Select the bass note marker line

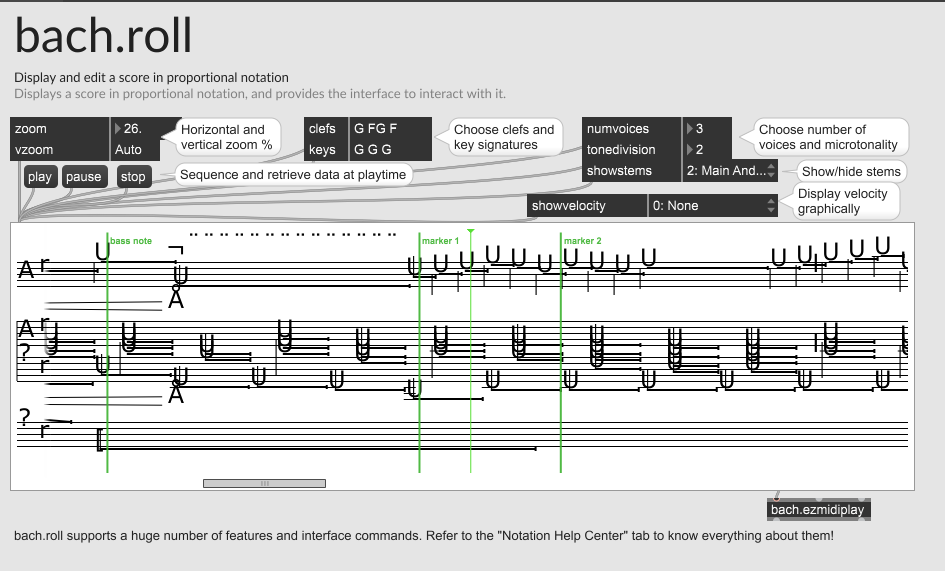107,353
